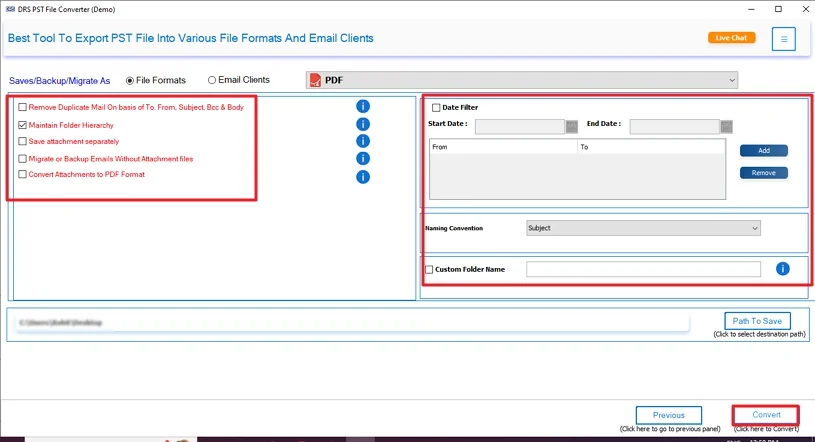Maximize the DRS PST File Converter window
815x442 pixels.
(778, 9)
